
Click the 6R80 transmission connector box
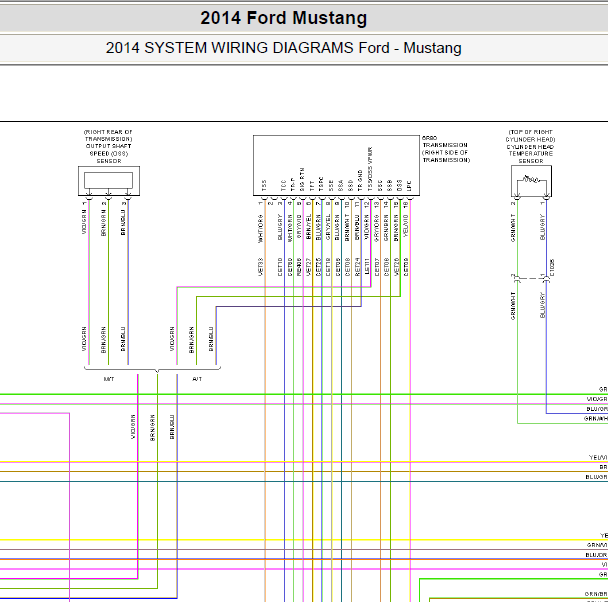[x=336, y=166]
